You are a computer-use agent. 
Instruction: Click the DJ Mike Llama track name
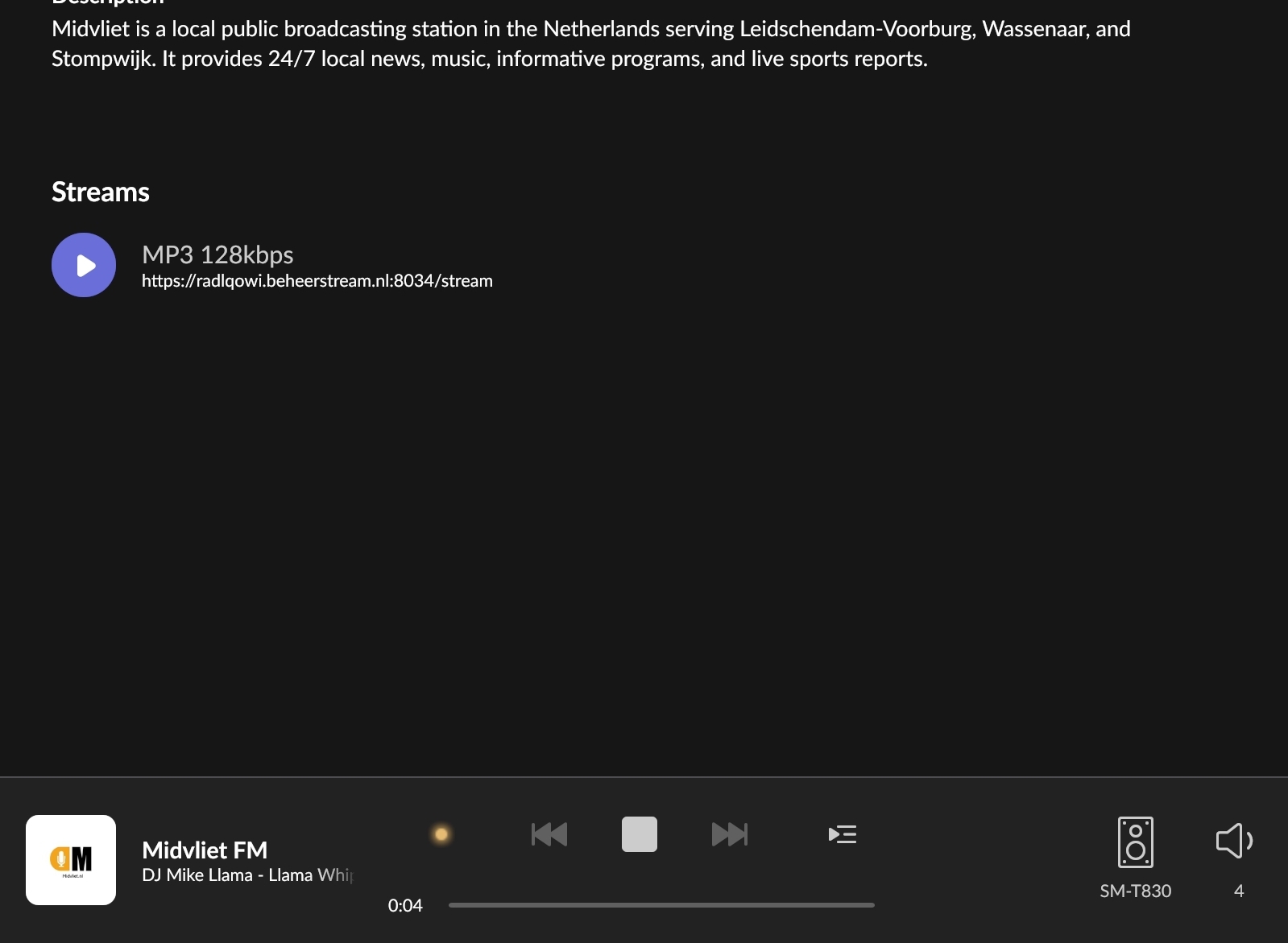tap(247, 875)
